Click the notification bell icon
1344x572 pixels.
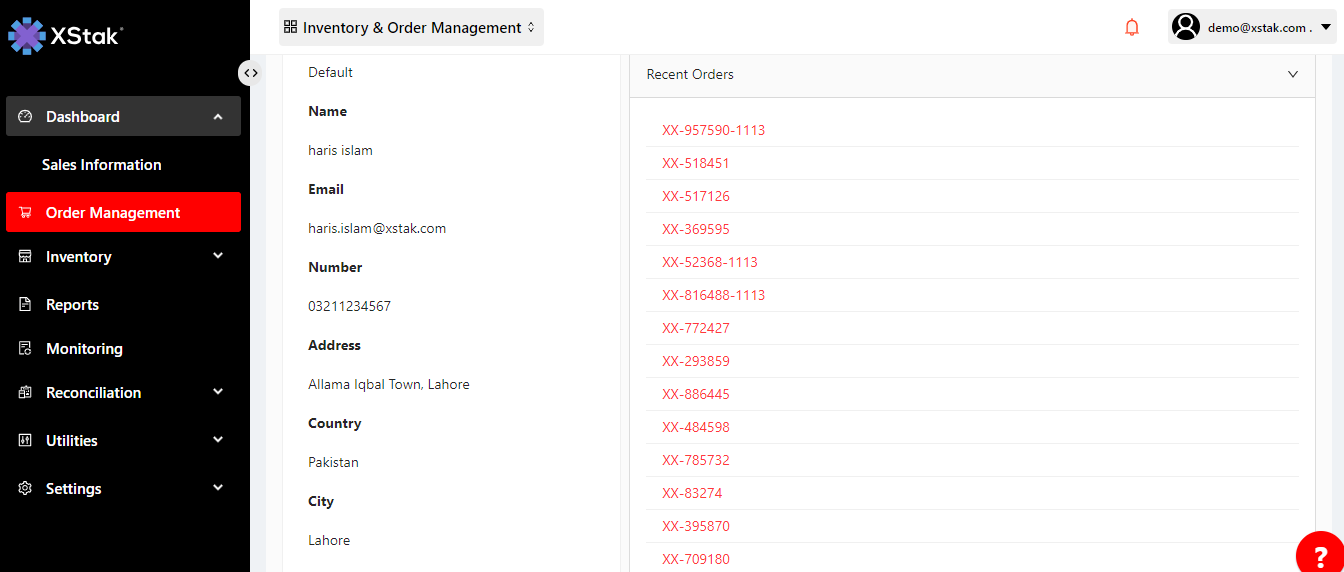click(1132, 28)
